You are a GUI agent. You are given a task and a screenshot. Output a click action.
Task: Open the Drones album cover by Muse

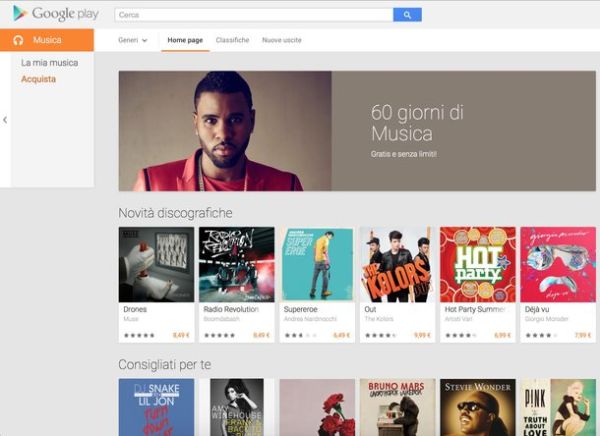point(156,265)
